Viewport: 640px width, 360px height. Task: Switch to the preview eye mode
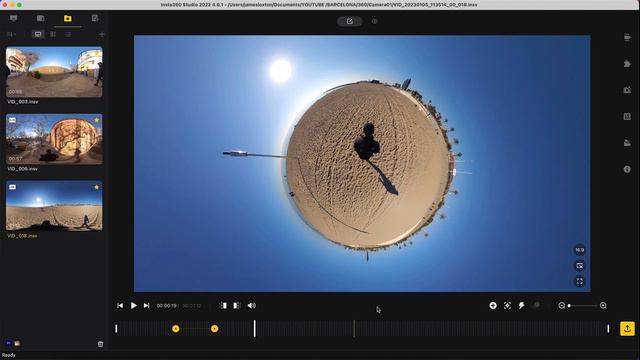click(375, 21)
